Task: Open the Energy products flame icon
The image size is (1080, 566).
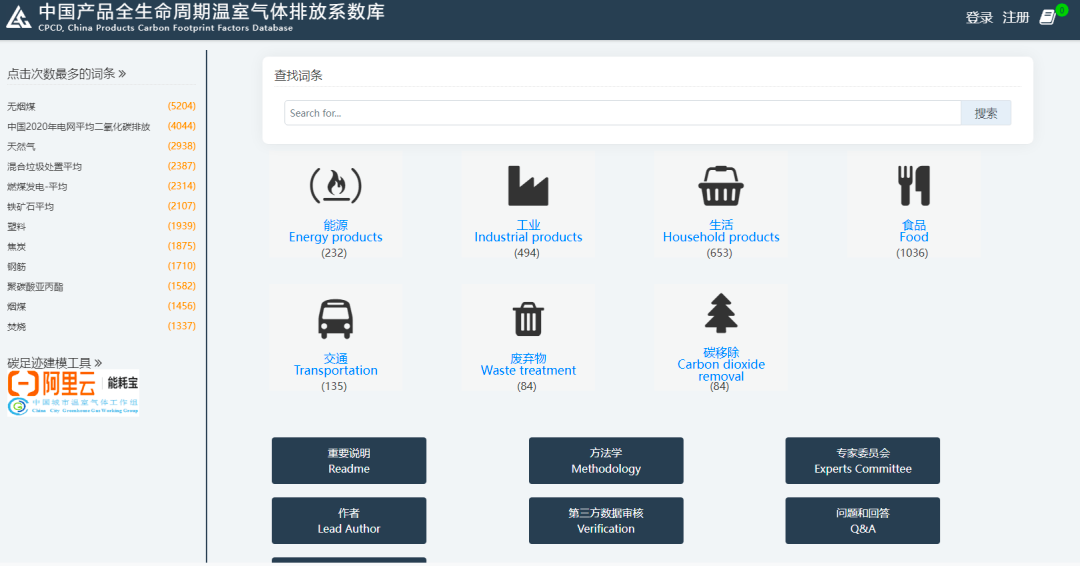Action: 335,185
